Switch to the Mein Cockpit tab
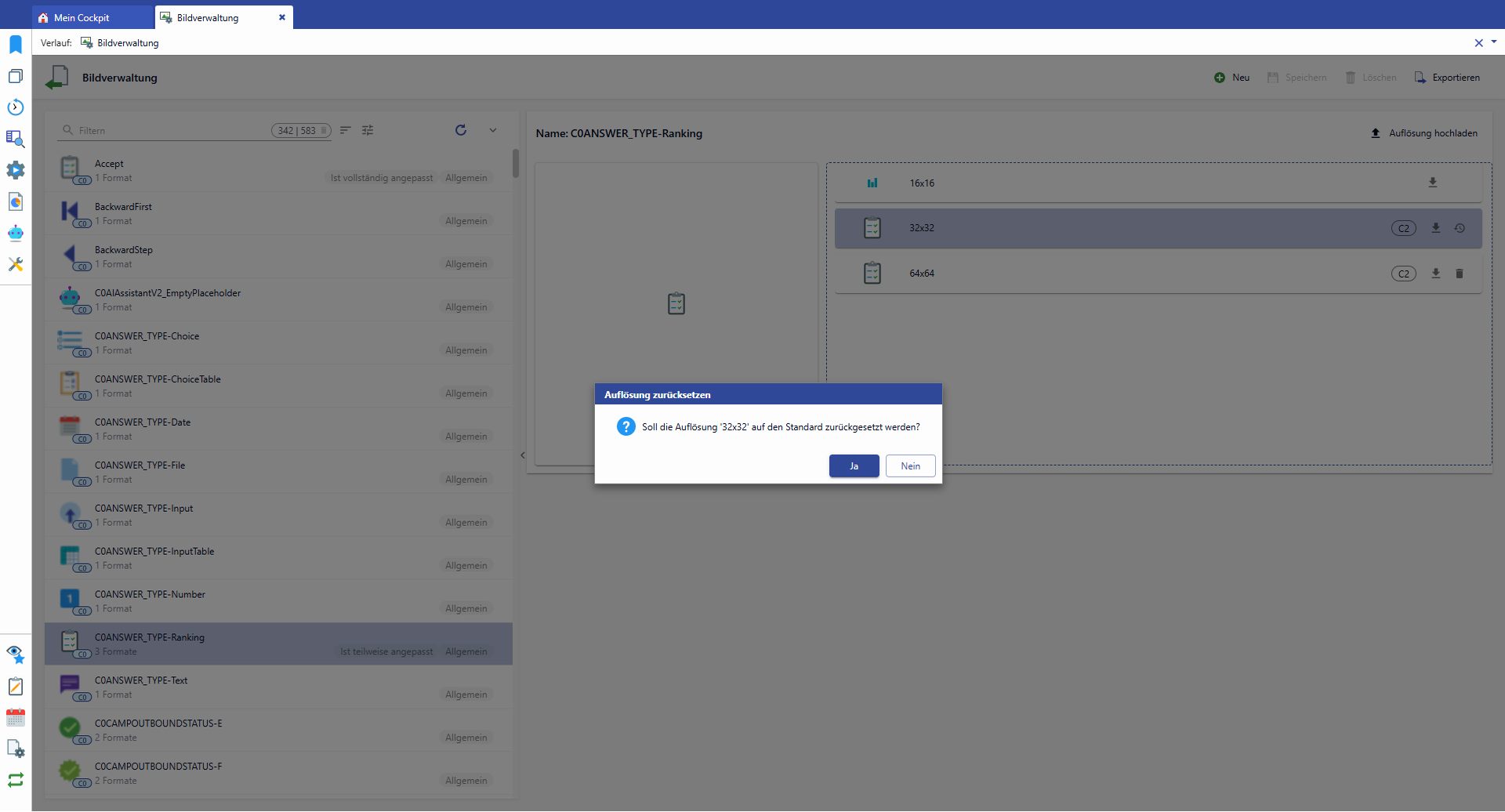This screenshot has width=1505, height=812. coord(93,17)
